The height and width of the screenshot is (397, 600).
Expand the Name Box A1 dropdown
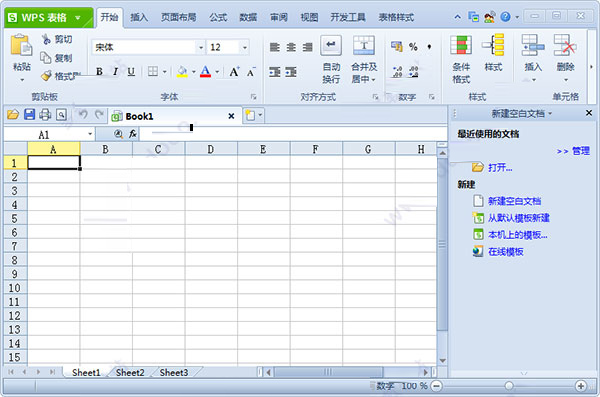(90, 134)
